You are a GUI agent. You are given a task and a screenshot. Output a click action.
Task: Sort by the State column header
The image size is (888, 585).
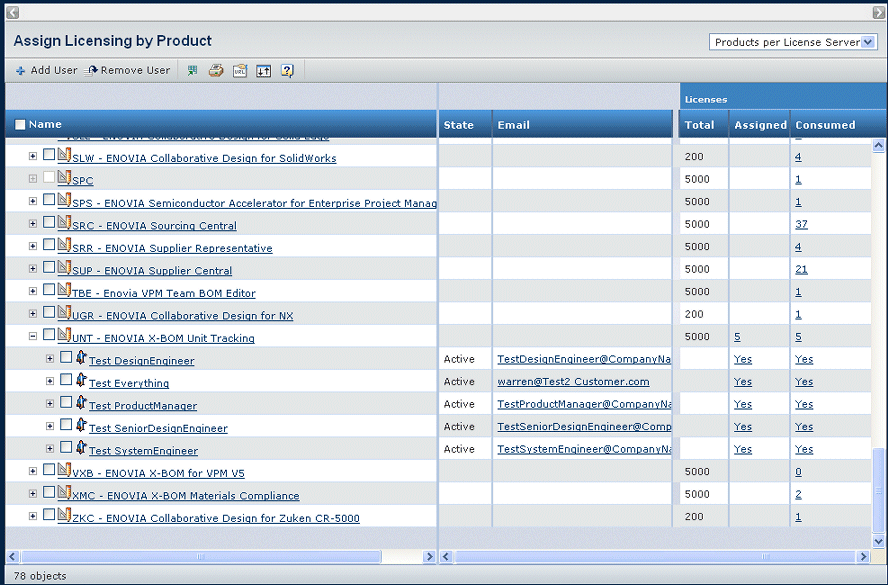[458, 125]
